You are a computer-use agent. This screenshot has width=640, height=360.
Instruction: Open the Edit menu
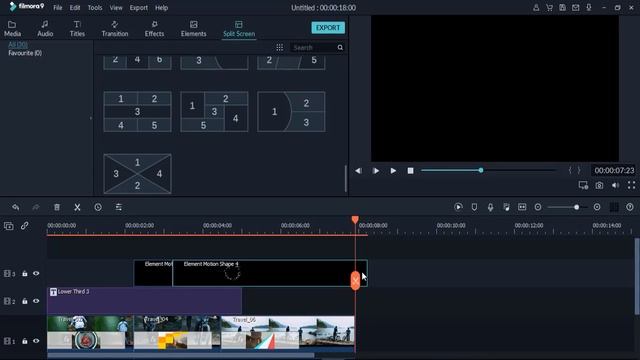(75, 8)
